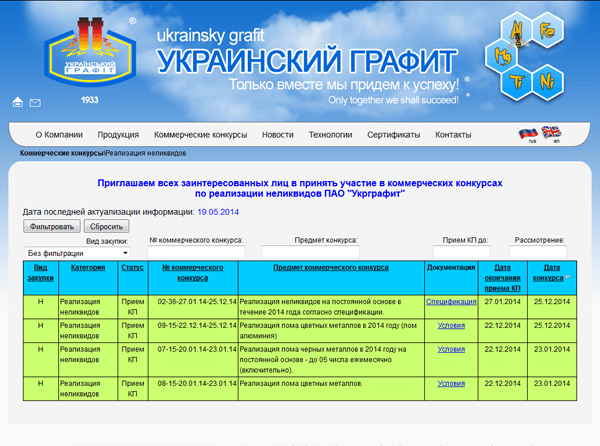Click Коммерческие конкурсы breadcrumb
Image resolution: width=600 pixels, height=446 pixels.
tap(62, 153)
